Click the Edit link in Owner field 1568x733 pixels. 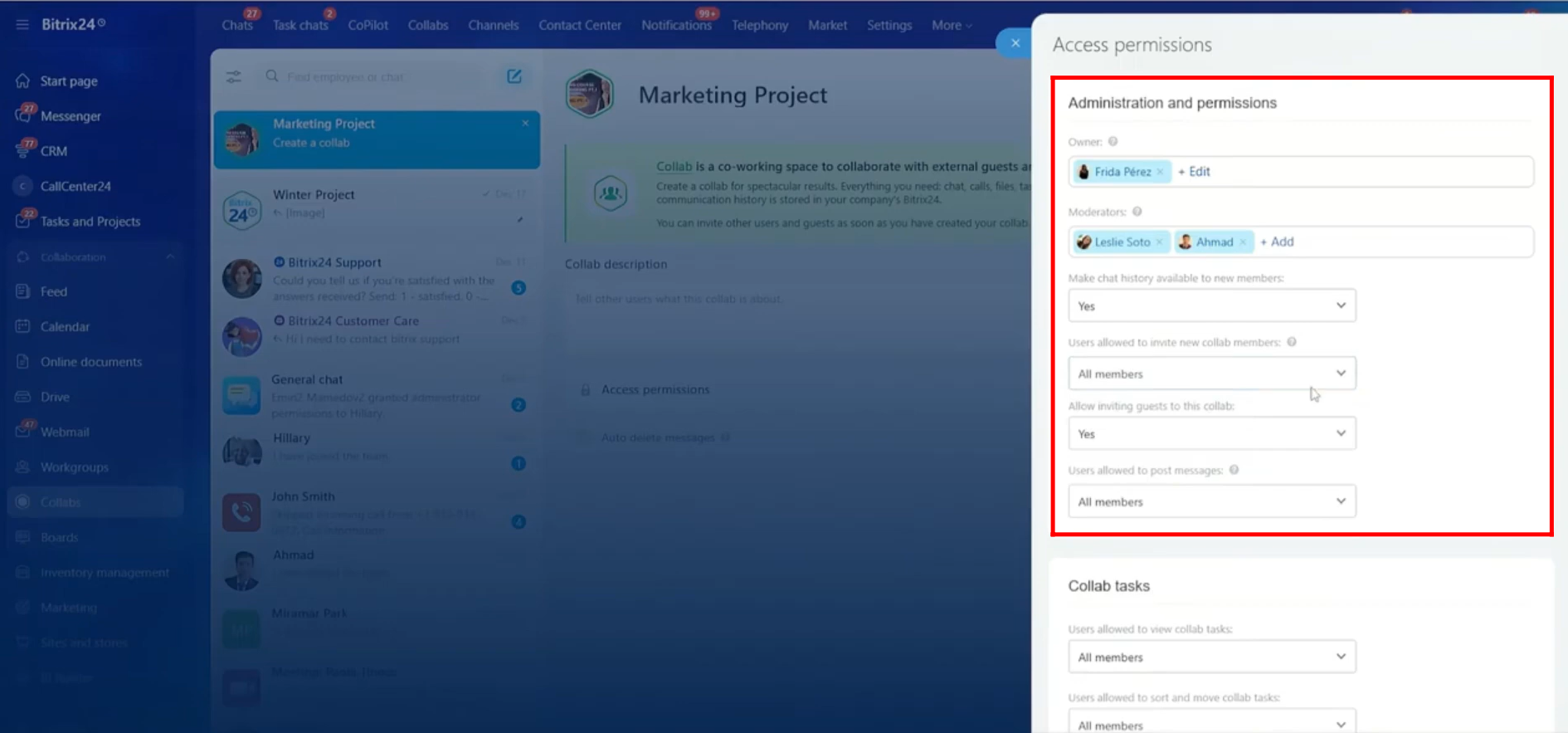1195,172
